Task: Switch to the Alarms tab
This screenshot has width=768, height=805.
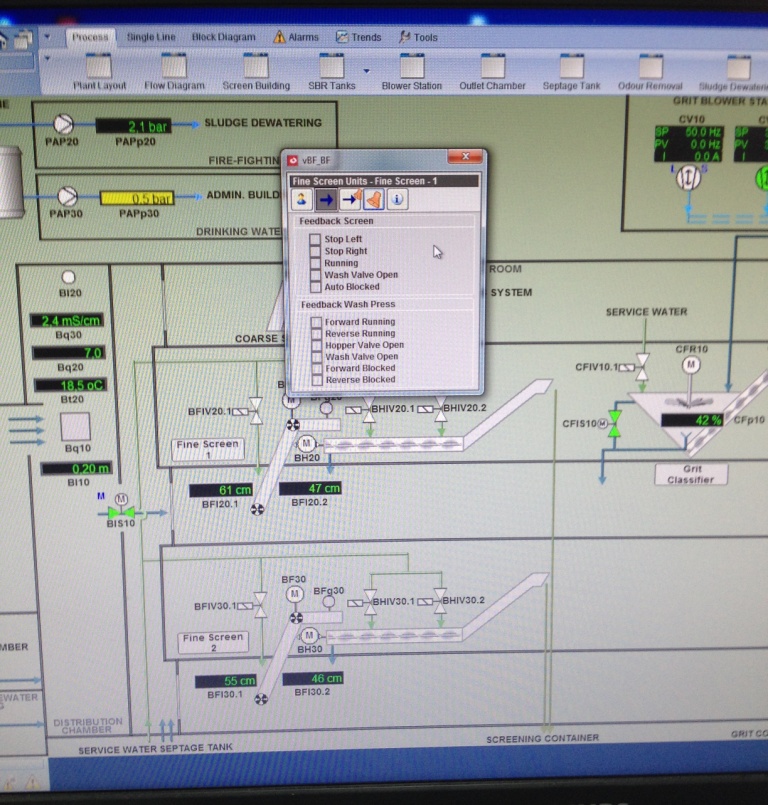Action: [296, 37]
